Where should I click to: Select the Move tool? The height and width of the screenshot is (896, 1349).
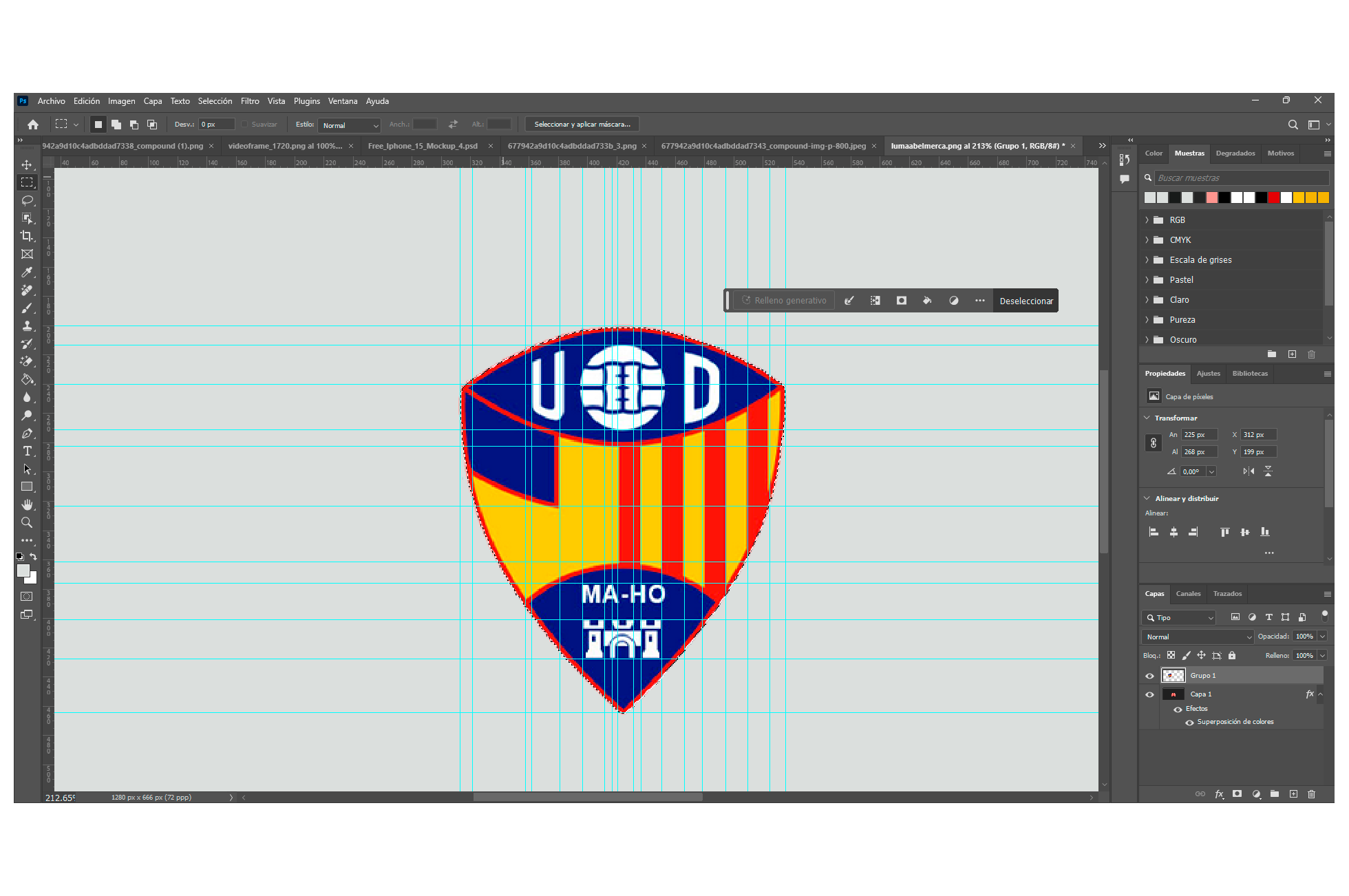pyautogui.click(x=27, y=165)
